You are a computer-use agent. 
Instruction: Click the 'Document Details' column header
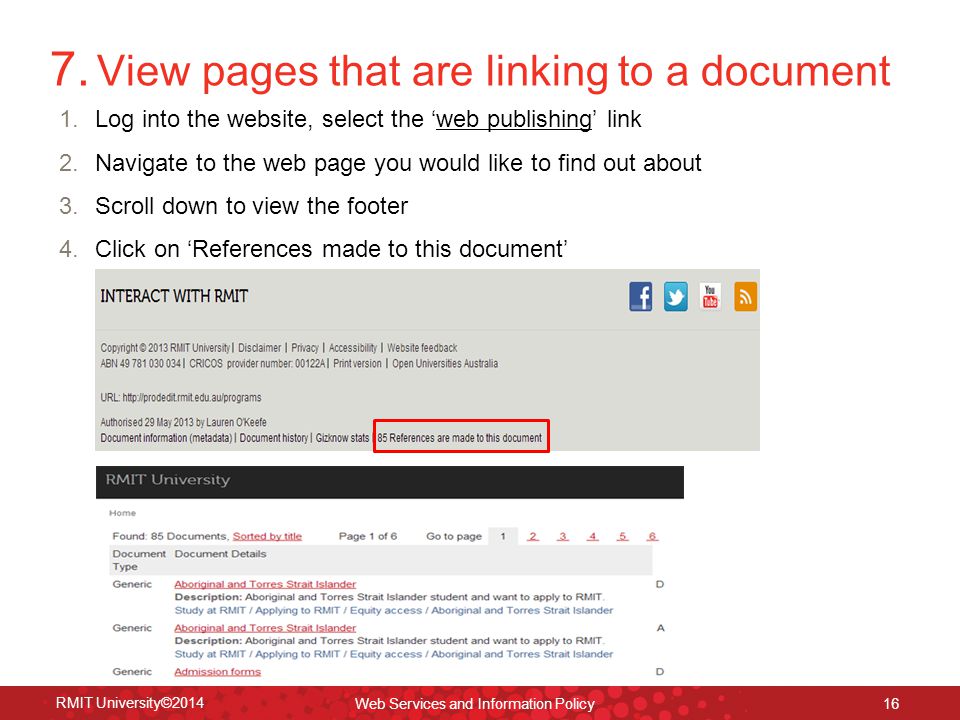(220, 553)
